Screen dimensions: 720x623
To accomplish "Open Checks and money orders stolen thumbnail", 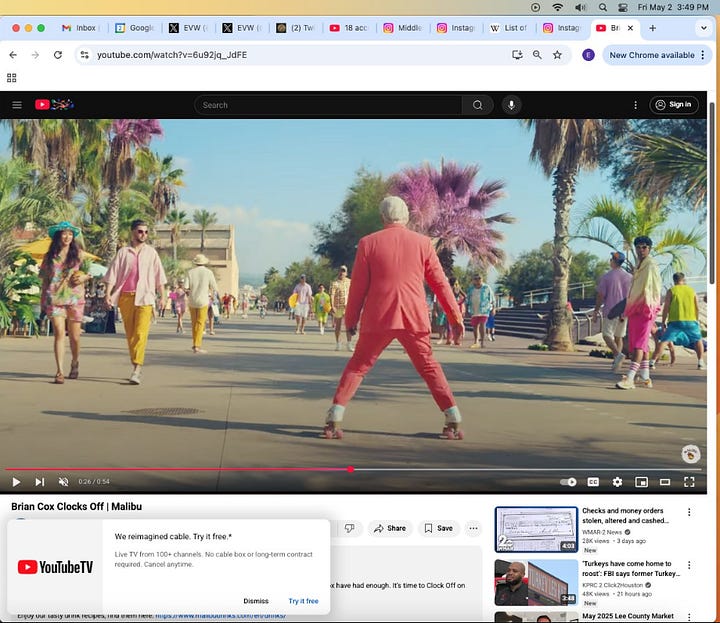I will click(x=536, y=529).
